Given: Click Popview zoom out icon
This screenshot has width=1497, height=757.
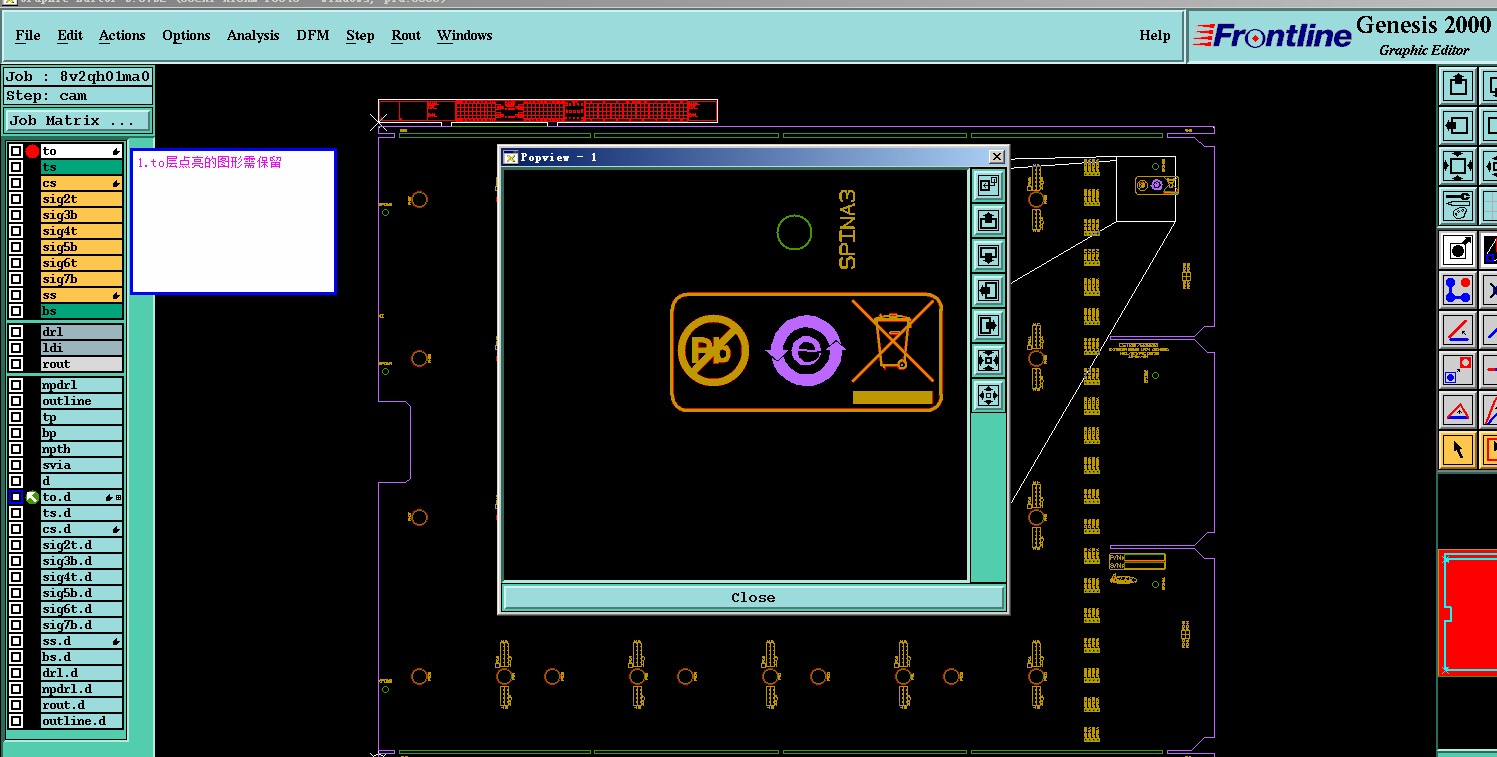Looking at the screenshot, I should click(988, 395).
